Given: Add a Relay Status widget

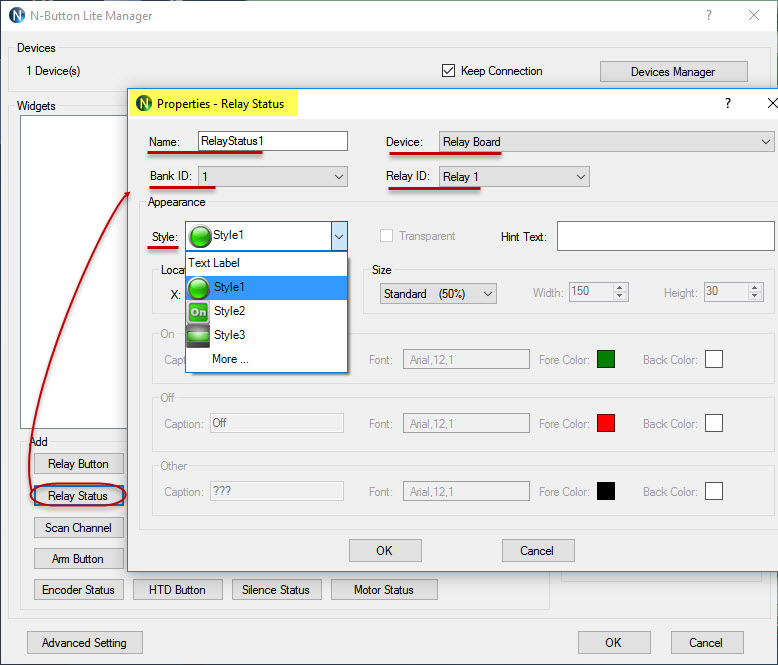Looking at the screenshot, I should (x=78, y=495).
